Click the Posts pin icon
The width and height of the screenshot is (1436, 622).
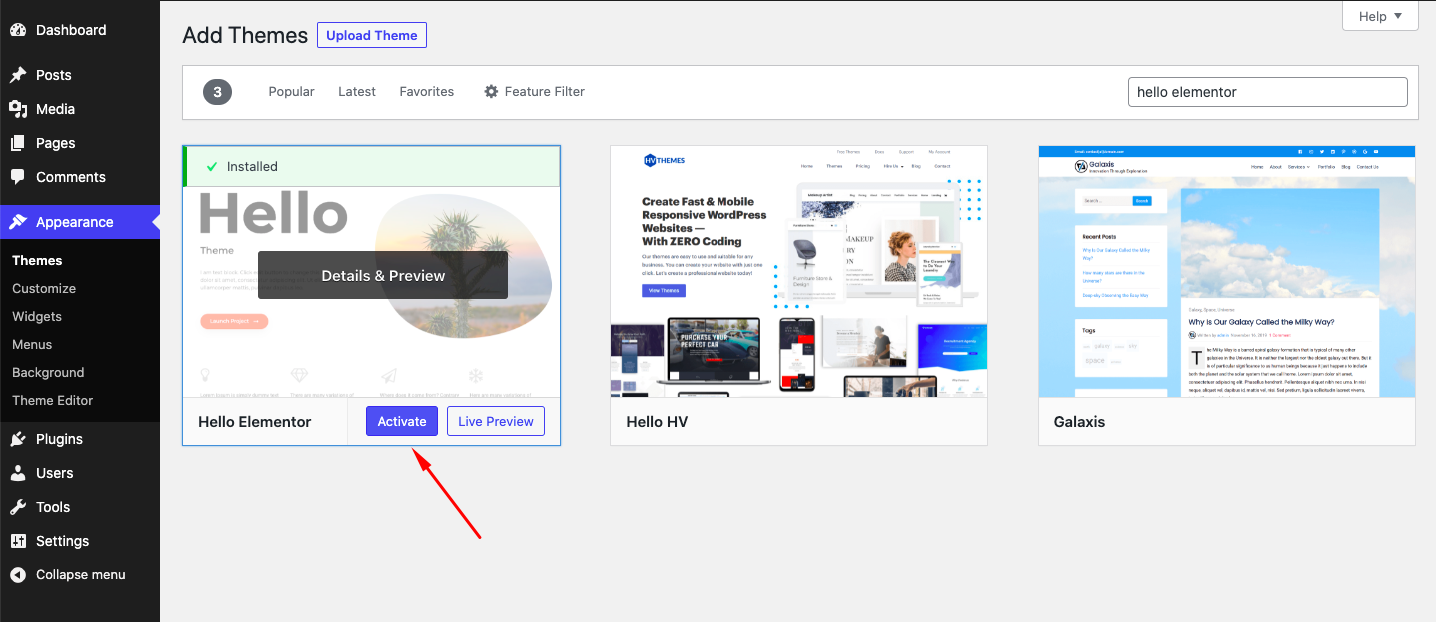(18, 75)
